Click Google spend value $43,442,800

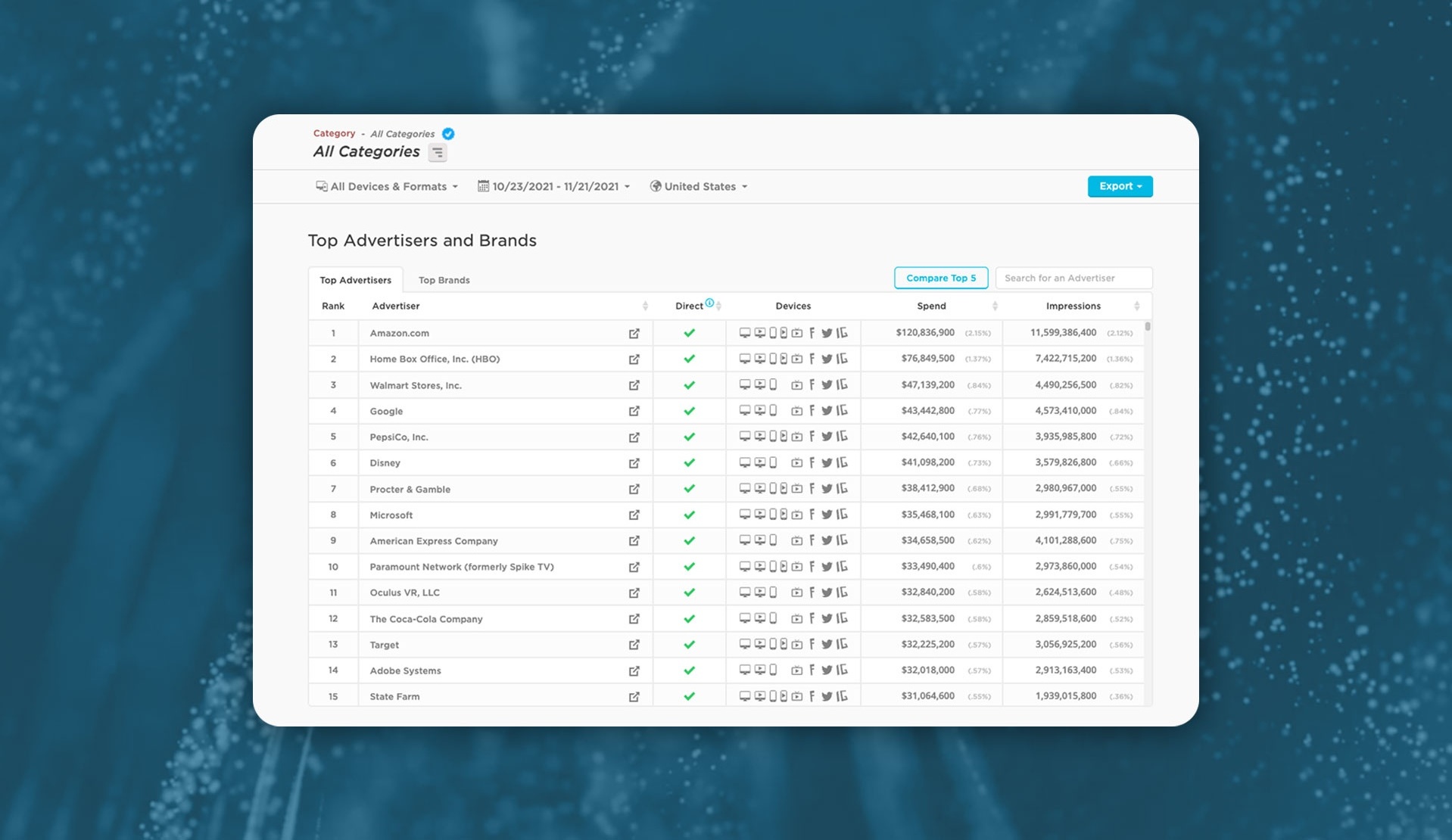(927, 410)
